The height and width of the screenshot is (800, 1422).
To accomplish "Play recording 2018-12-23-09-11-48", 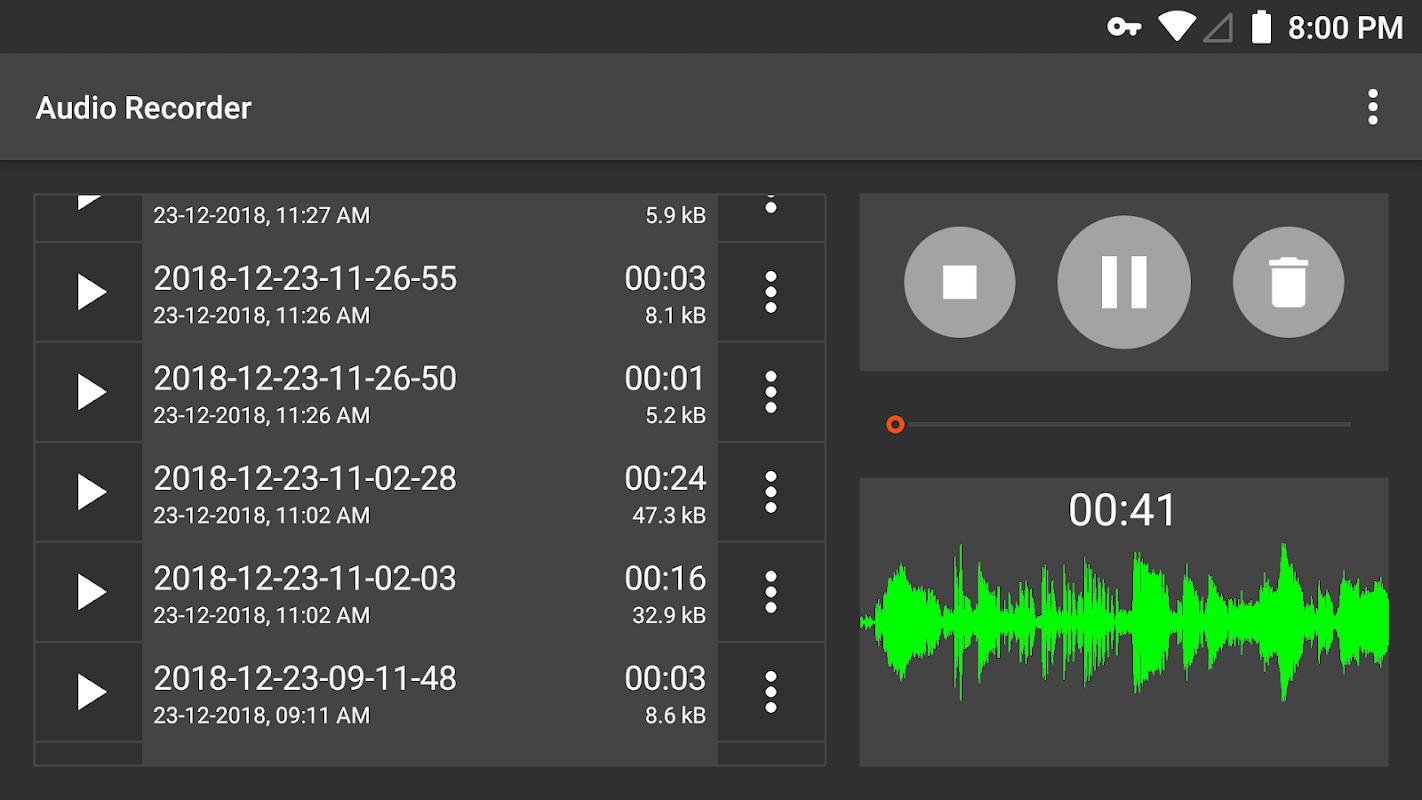I will point(90,692).
